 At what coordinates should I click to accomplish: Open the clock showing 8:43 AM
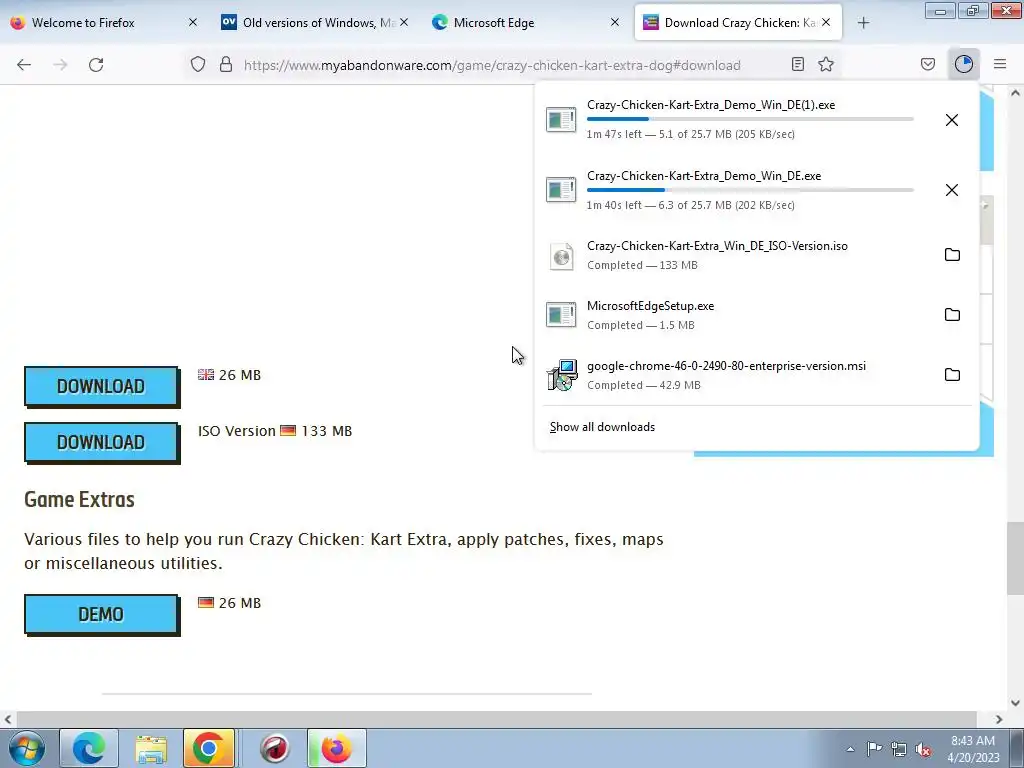[x=973, y=749]
